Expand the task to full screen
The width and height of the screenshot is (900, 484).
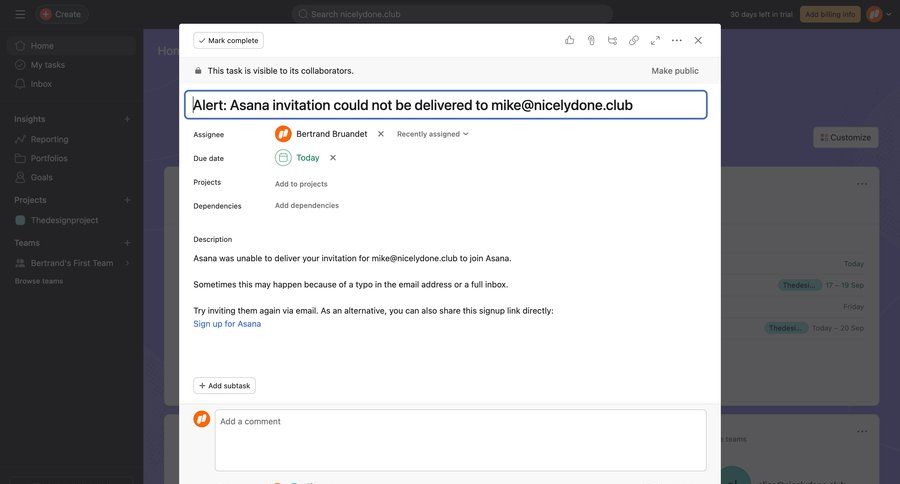point(655,40)
